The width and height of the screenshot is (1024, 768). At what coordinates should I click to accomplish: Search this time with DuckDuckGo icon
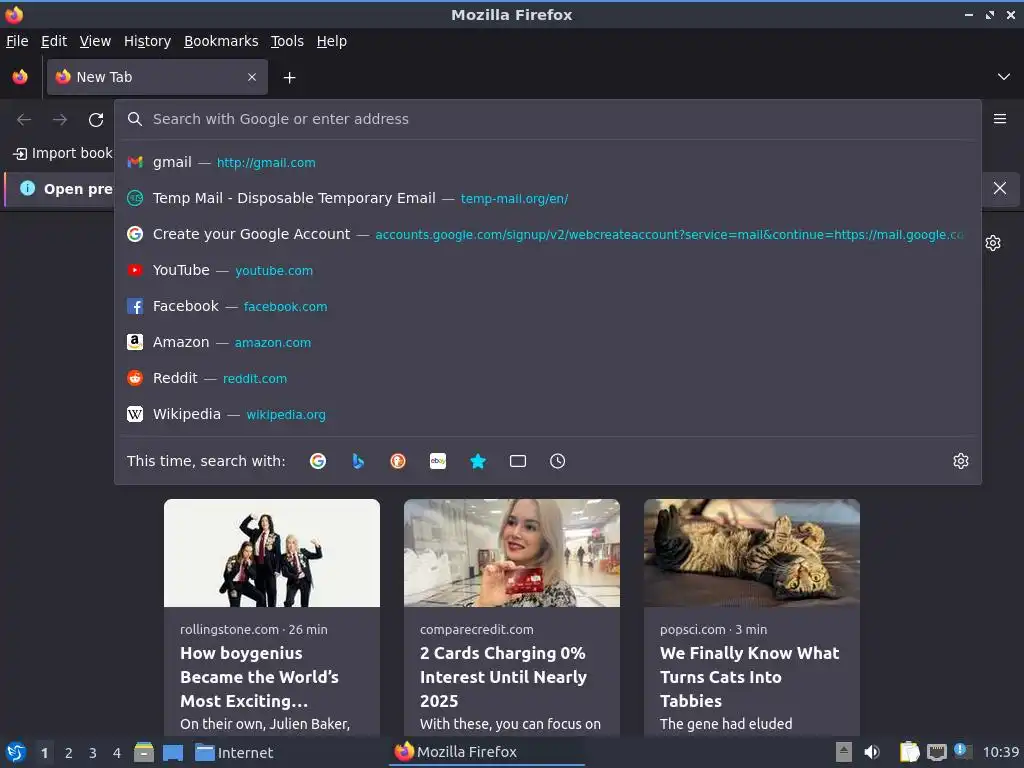[398, 461]
